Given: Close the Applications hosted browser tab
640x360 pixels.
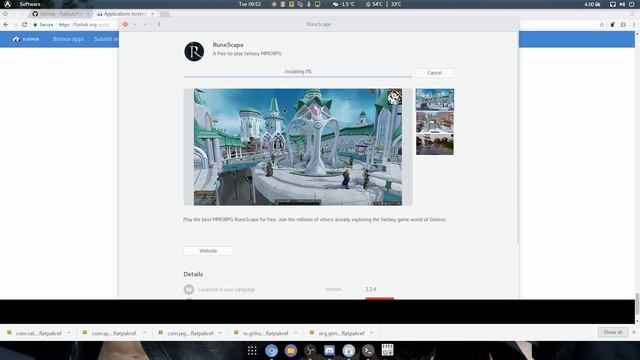Looking at the screenshot, I should (x=153, y=14).
